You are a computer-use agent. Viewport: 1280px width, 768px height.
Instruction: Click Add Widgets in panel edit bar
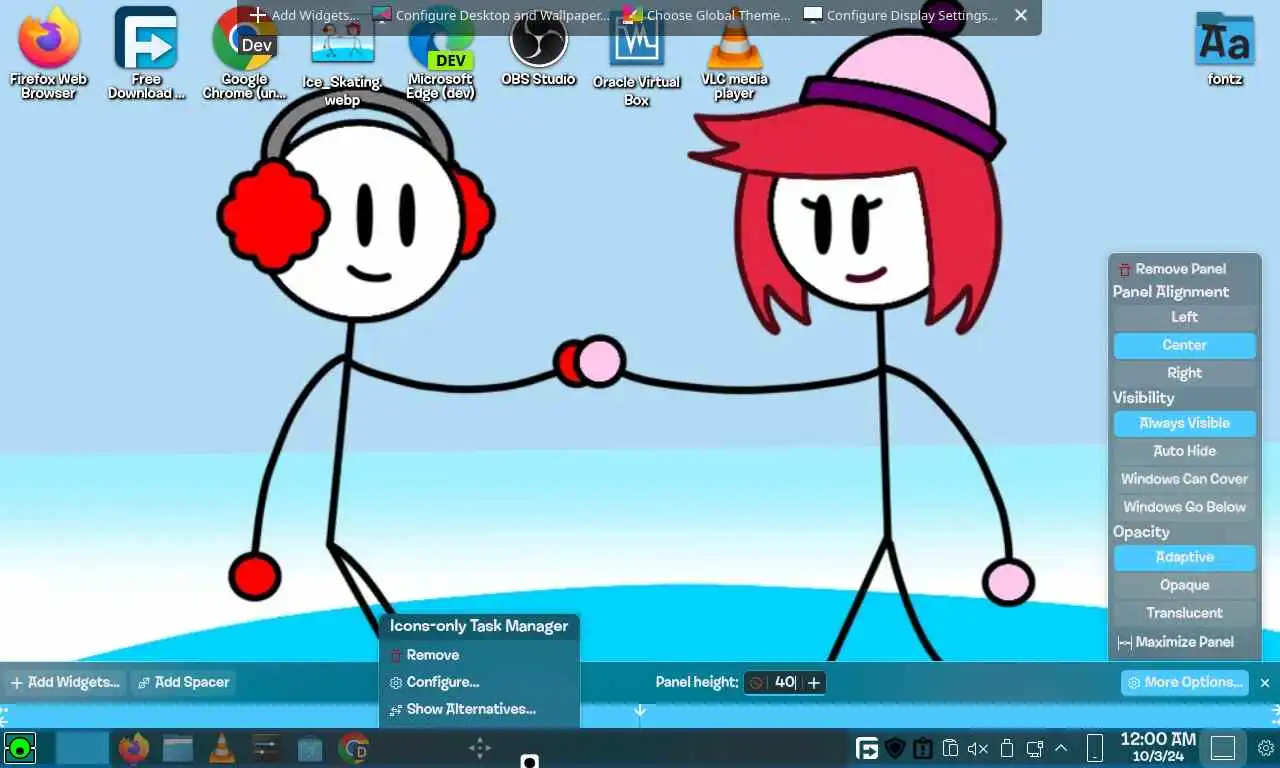[65, 682]
